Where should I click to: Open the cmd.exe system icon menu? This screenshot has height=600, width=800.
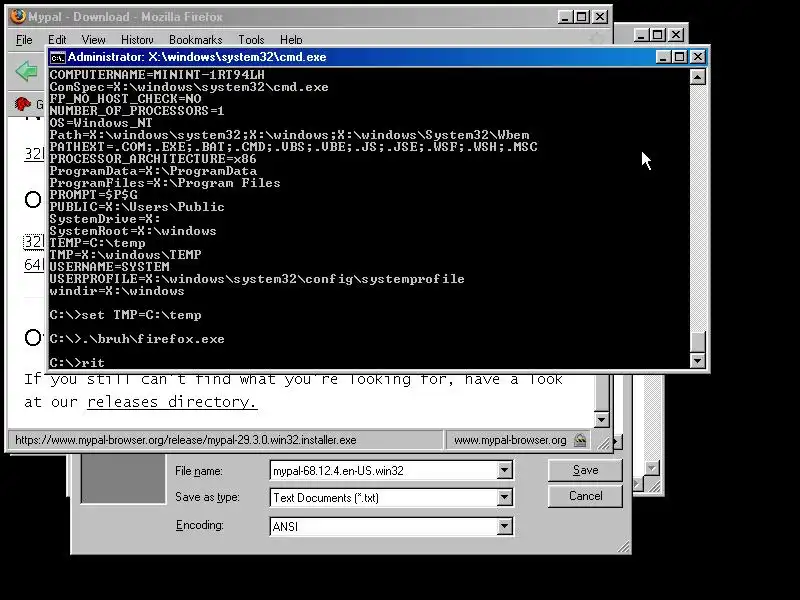click(57, 57)
